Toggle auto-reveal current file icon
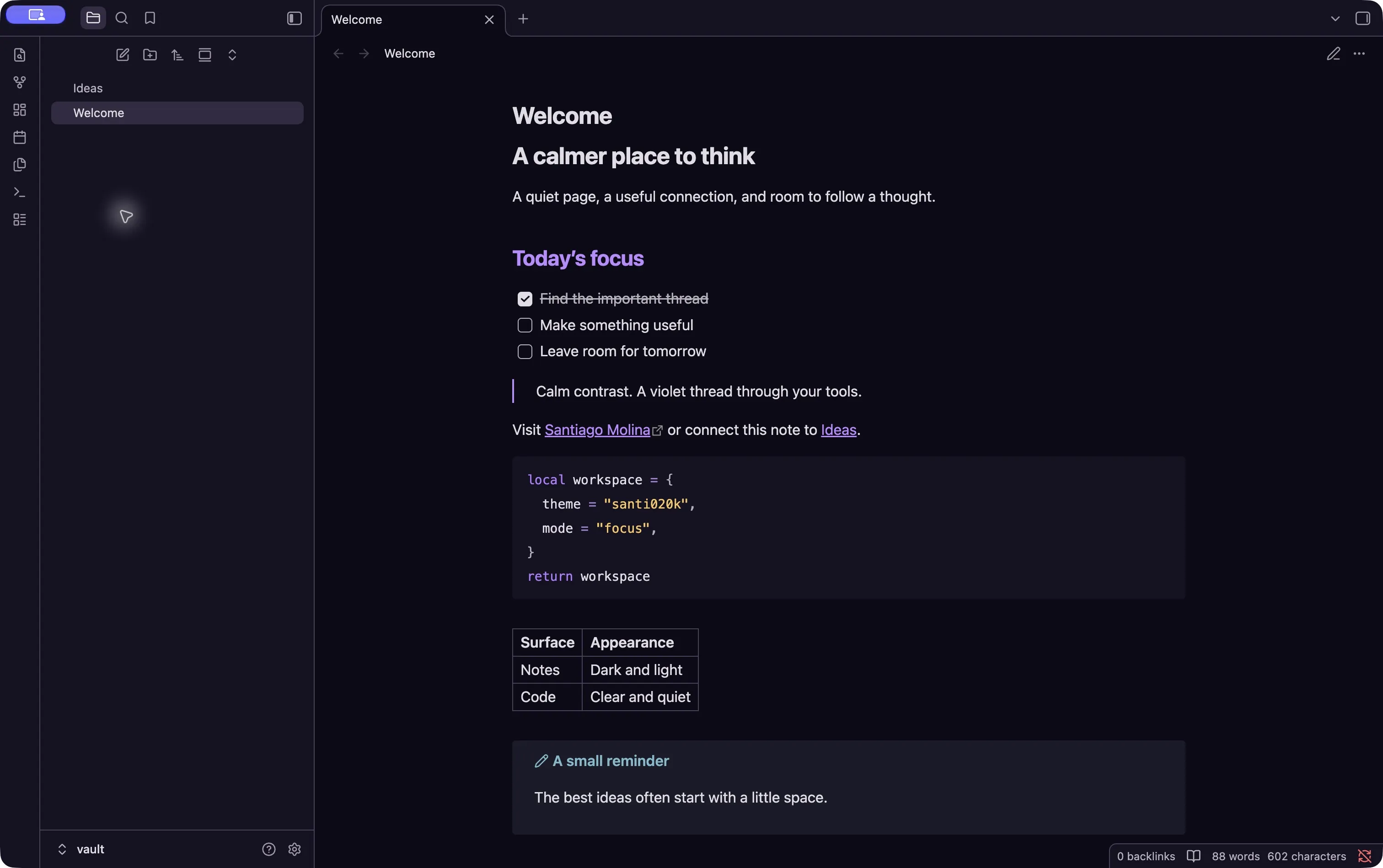The width and height of the screenshot is (1383, 868). 205,54
